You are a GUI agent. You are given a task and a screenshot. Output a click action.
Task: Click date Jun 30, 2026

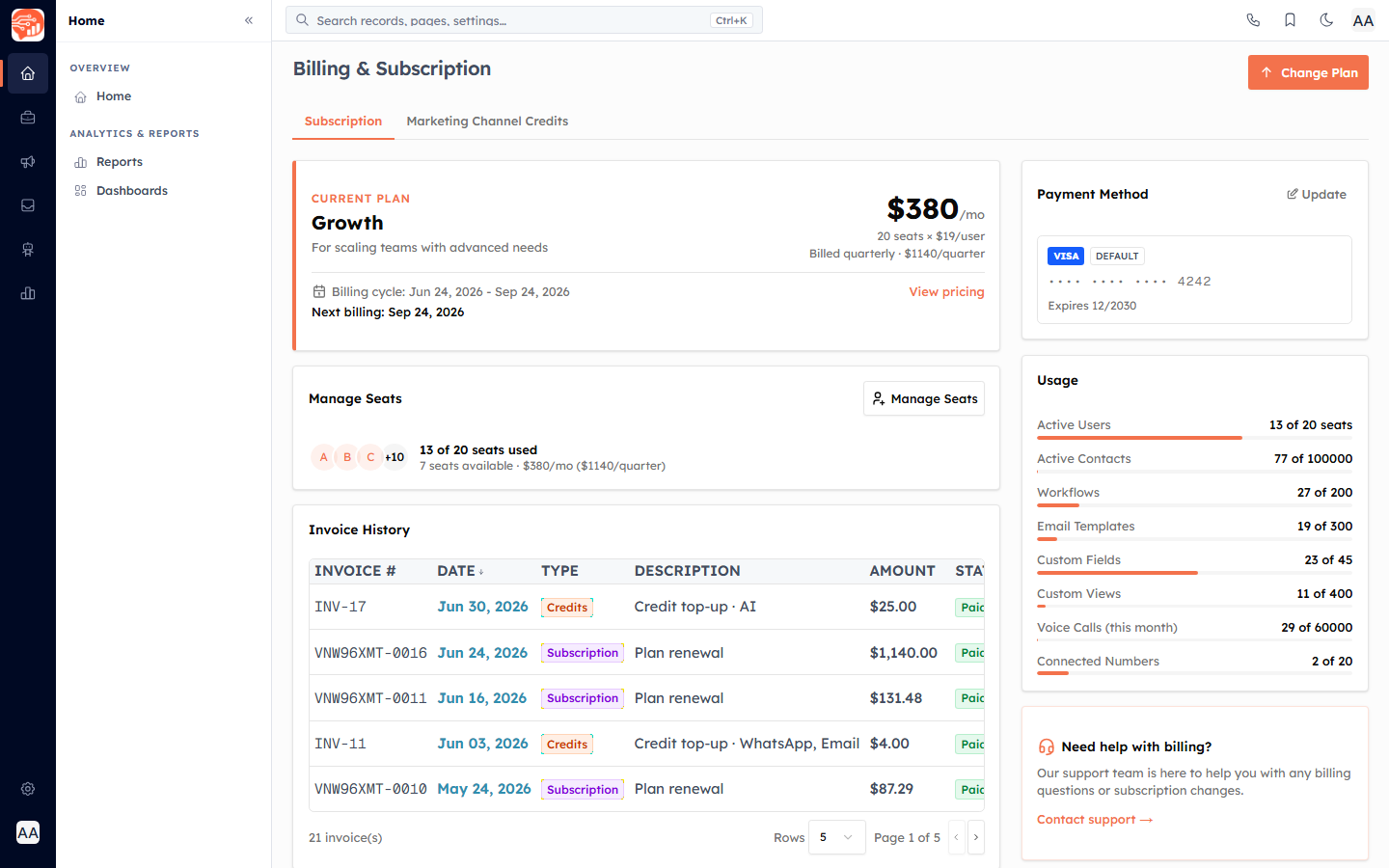(x=482, y=607)
